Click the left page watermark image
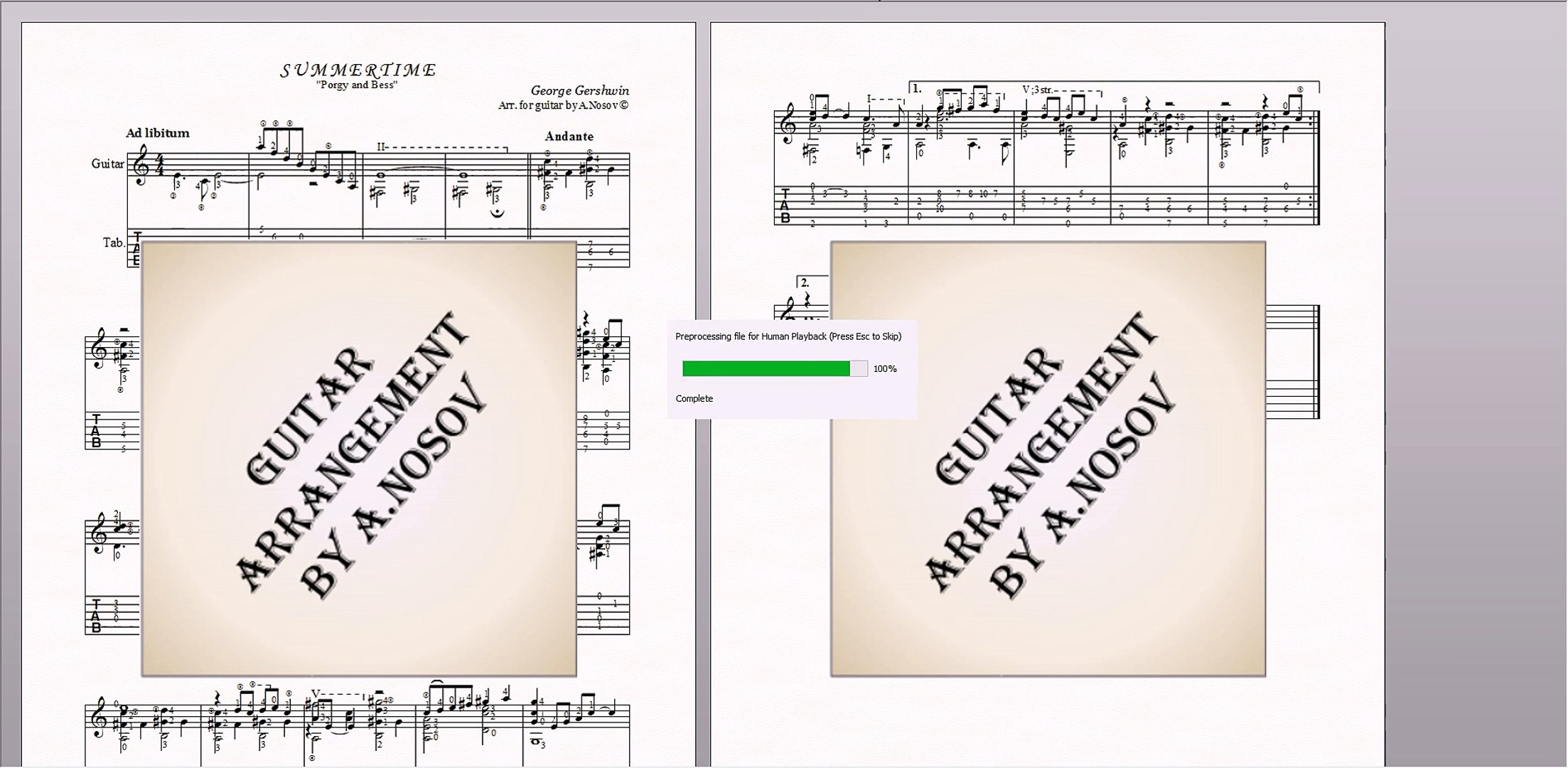 [359, 459]
